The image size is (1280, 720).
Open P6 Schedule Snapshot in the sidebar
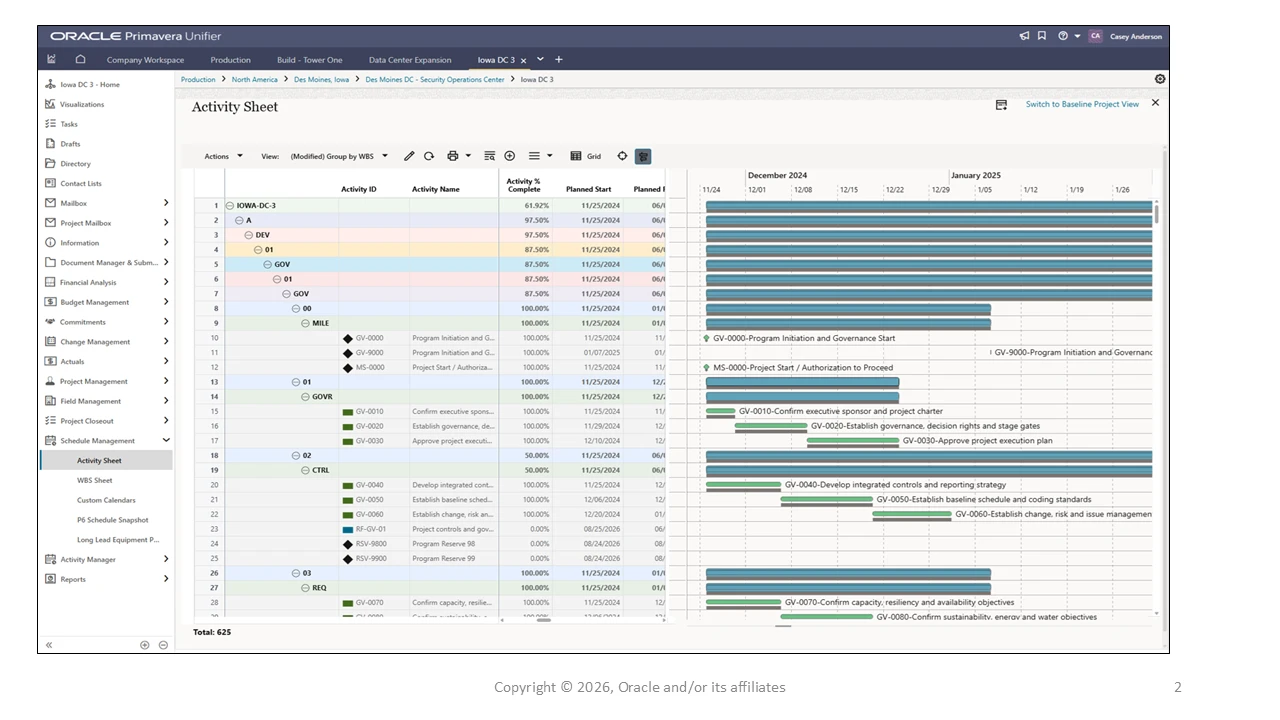(113, 520)
